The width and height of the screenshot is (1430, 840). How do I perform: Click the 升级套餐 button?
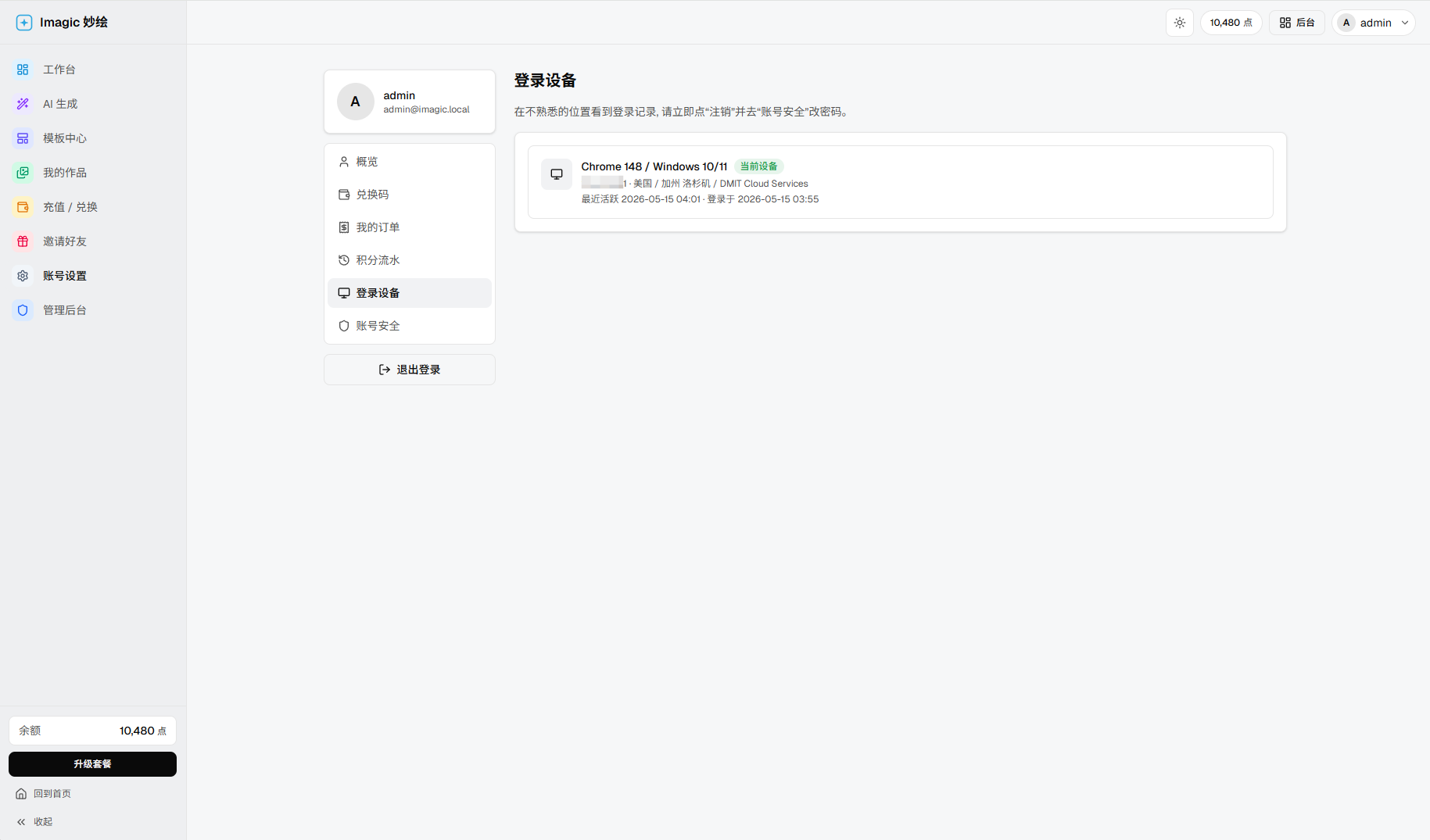coord(92,764)
